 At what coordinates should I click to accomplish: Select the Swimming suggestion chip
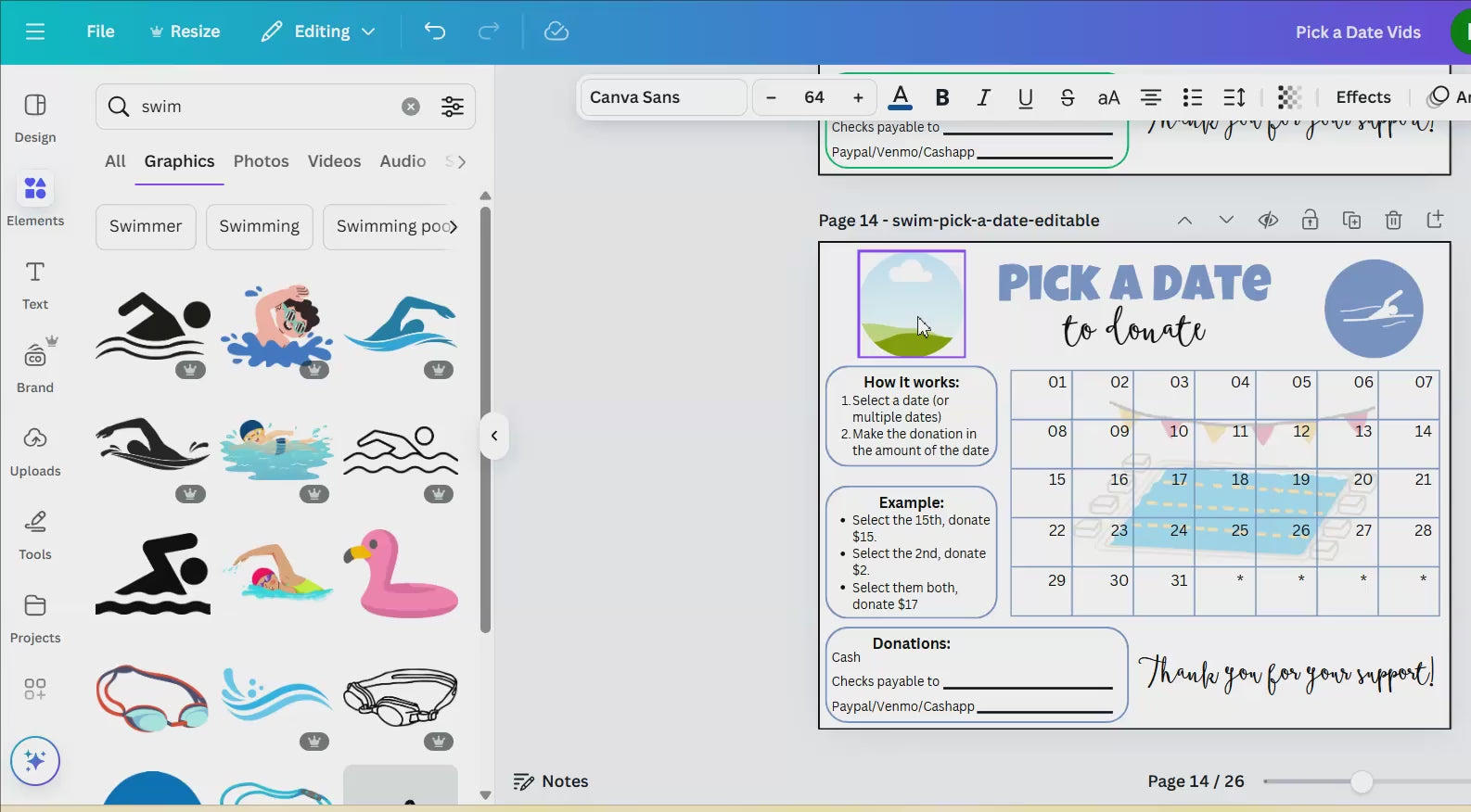(259, 226)
